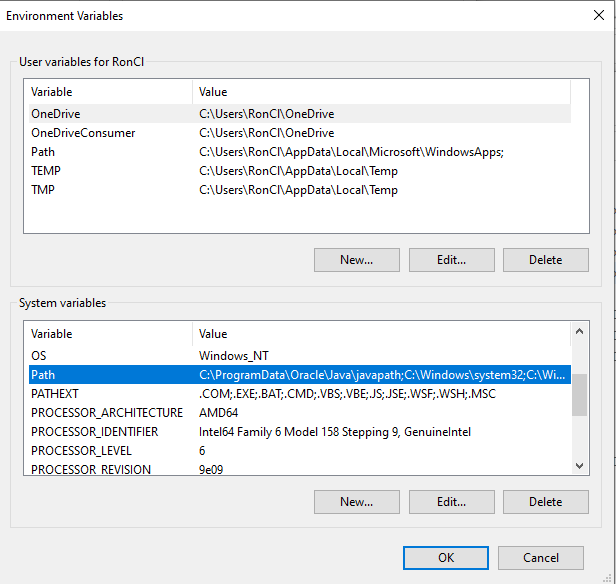616x584 pixels.
Task: Select the PROCESSOR_ARCHITECTURE system variable
Action: tap(110, 412)
